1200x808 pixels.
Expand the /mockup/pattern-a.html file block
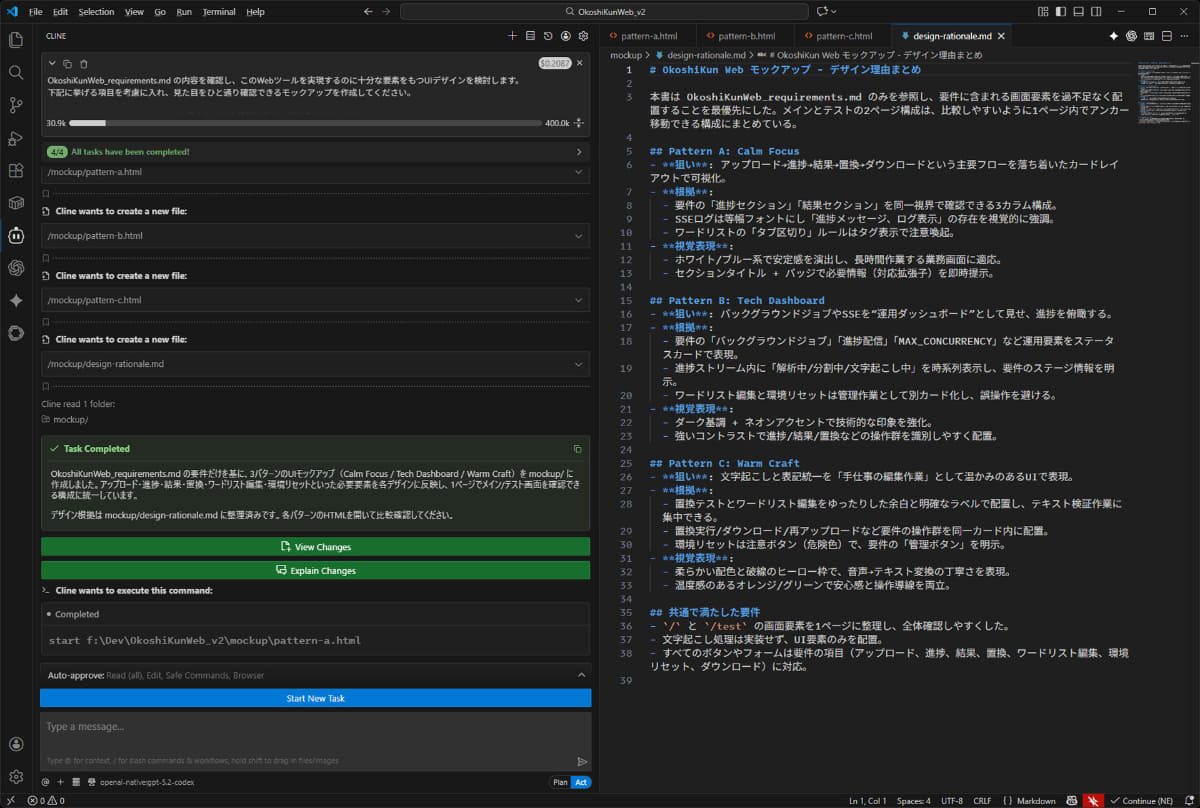point(315,172)
